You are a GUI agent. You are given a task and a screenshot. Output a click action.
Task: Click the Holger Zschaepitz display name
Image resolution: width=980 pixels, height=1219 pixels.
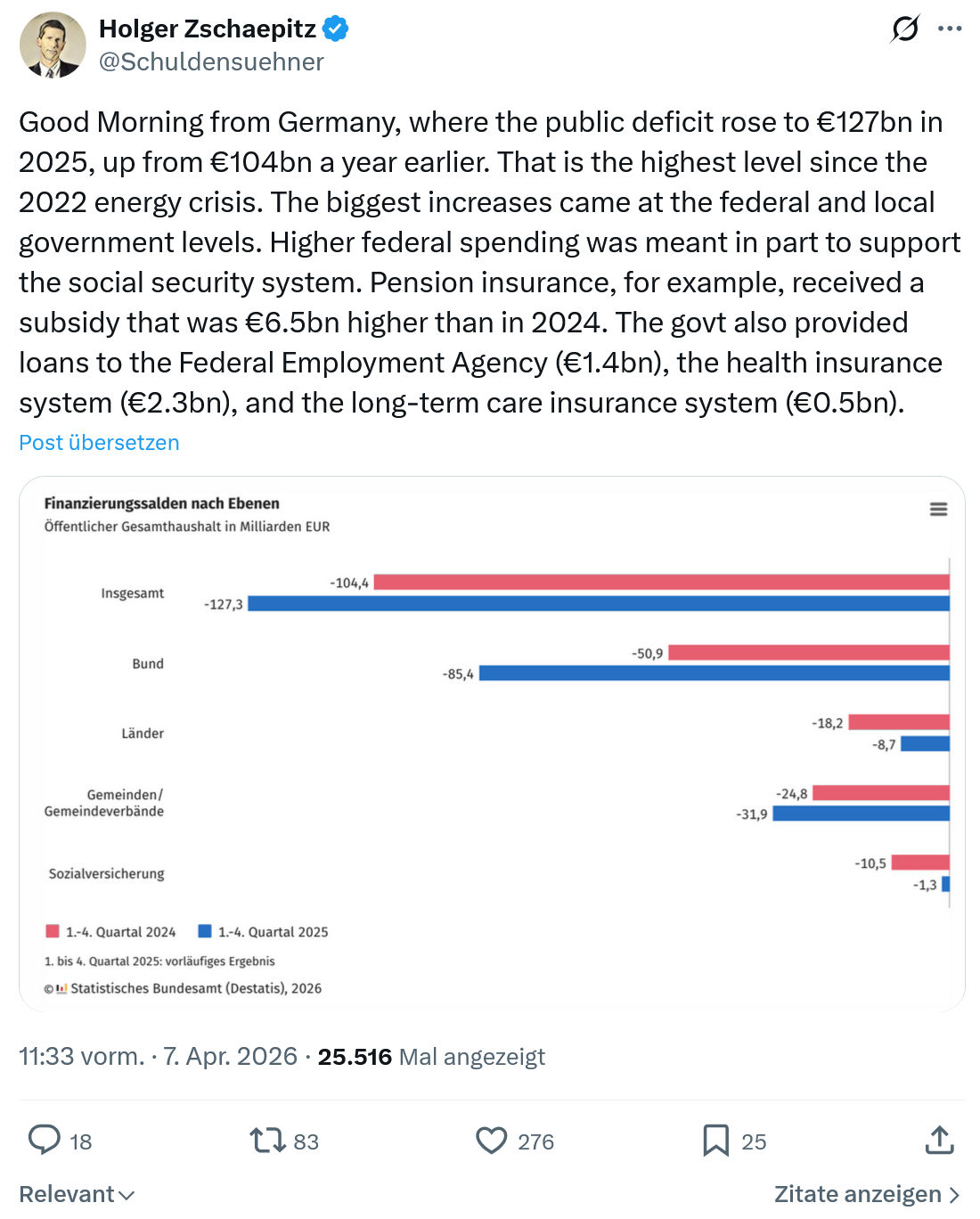(x=208, y=29)
